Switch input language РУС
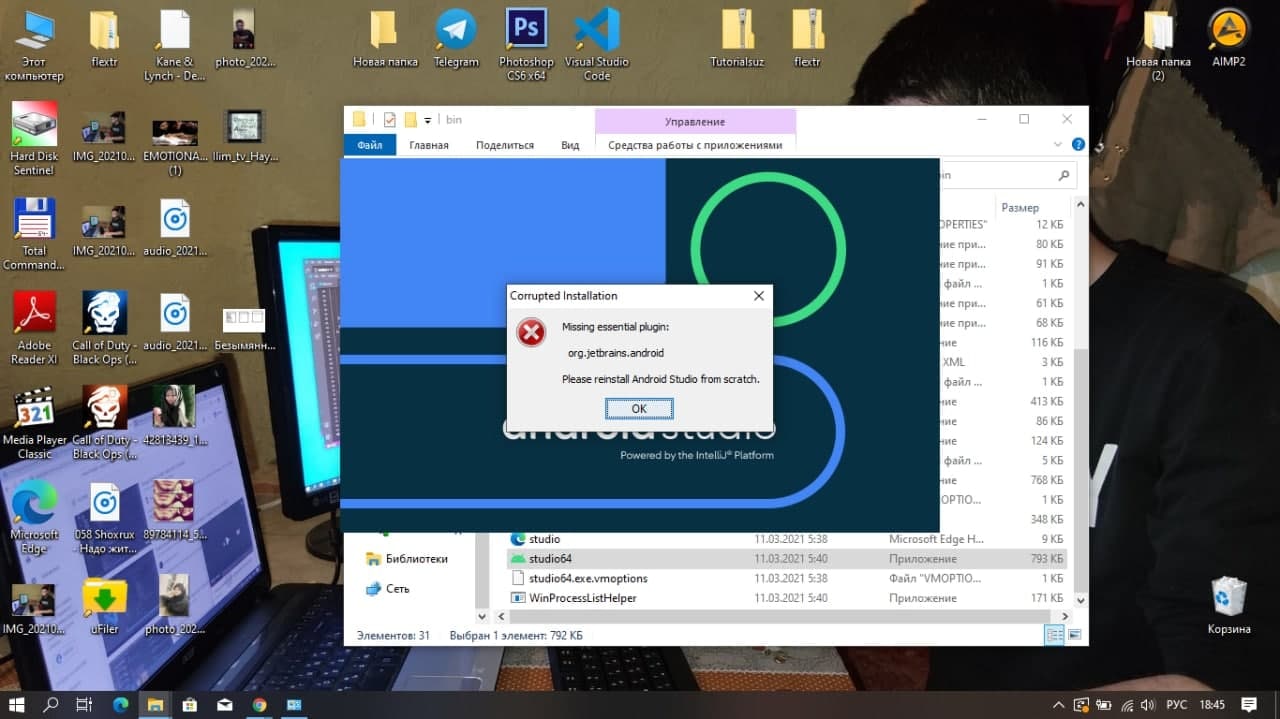 coord(1177,704)
